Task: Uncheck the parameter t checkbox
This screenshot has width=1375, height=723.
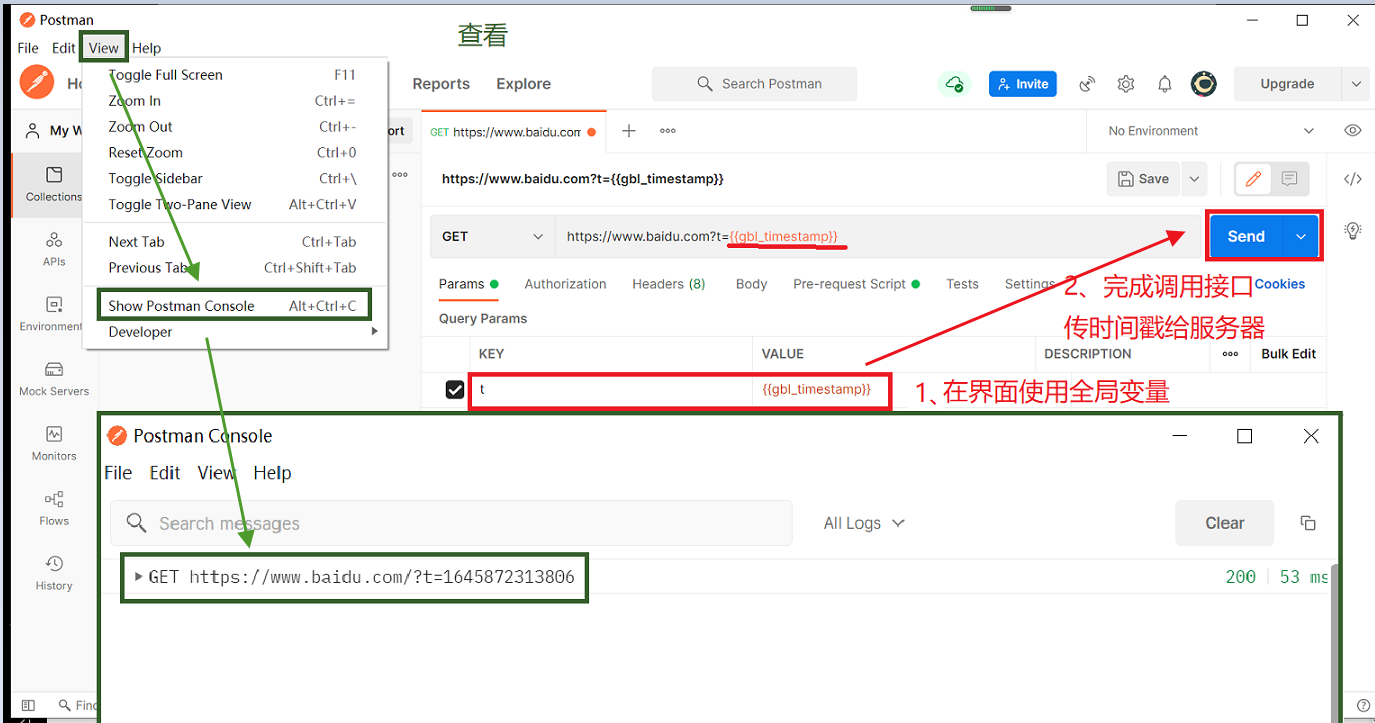Action: tap(455, 389)
